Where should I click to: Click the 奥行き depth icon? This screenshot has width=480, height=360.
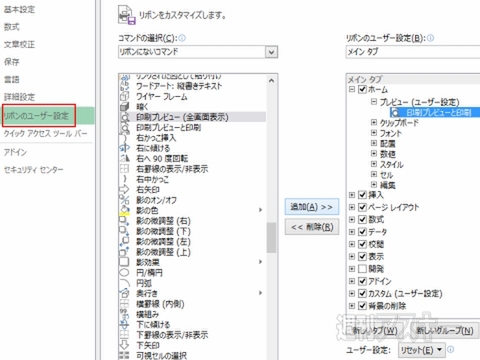click(124, 293)
